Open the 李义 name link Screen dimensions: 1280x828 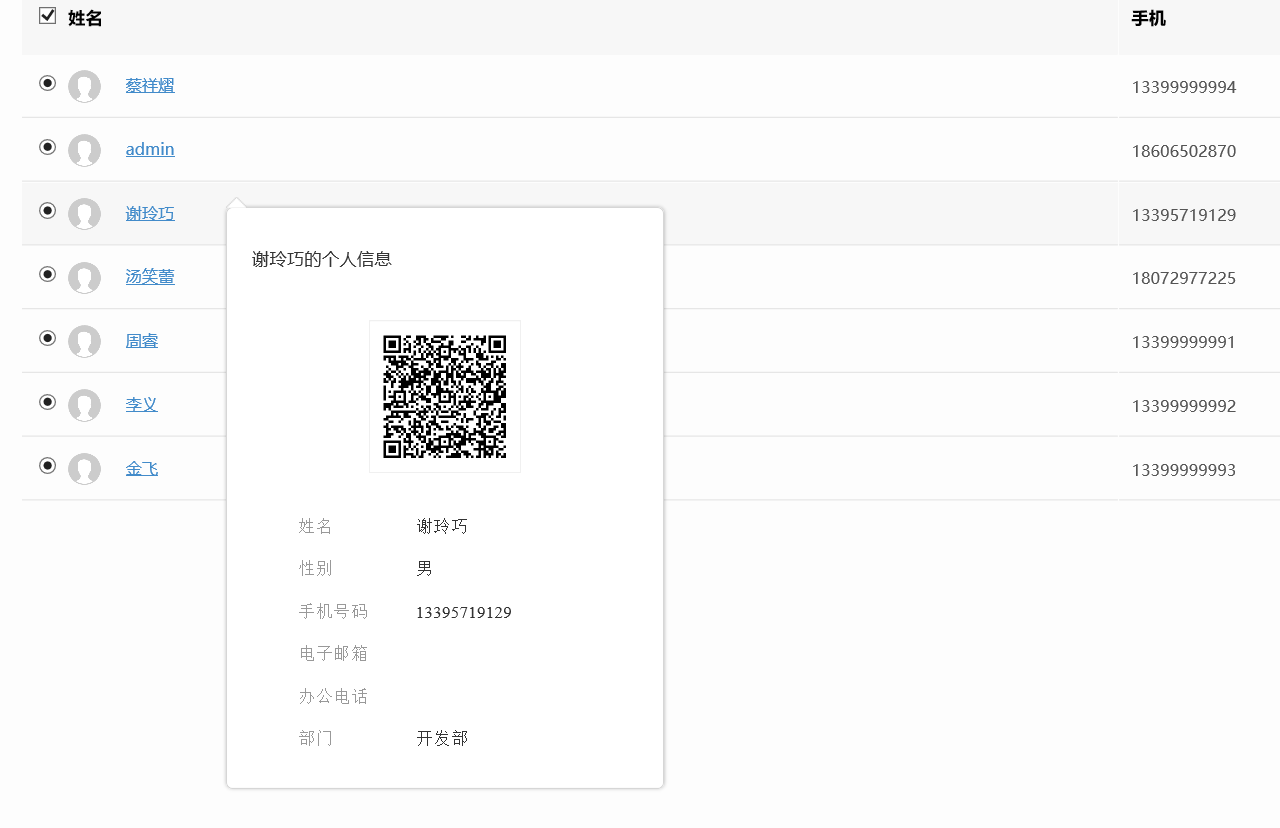click(141, 405)
